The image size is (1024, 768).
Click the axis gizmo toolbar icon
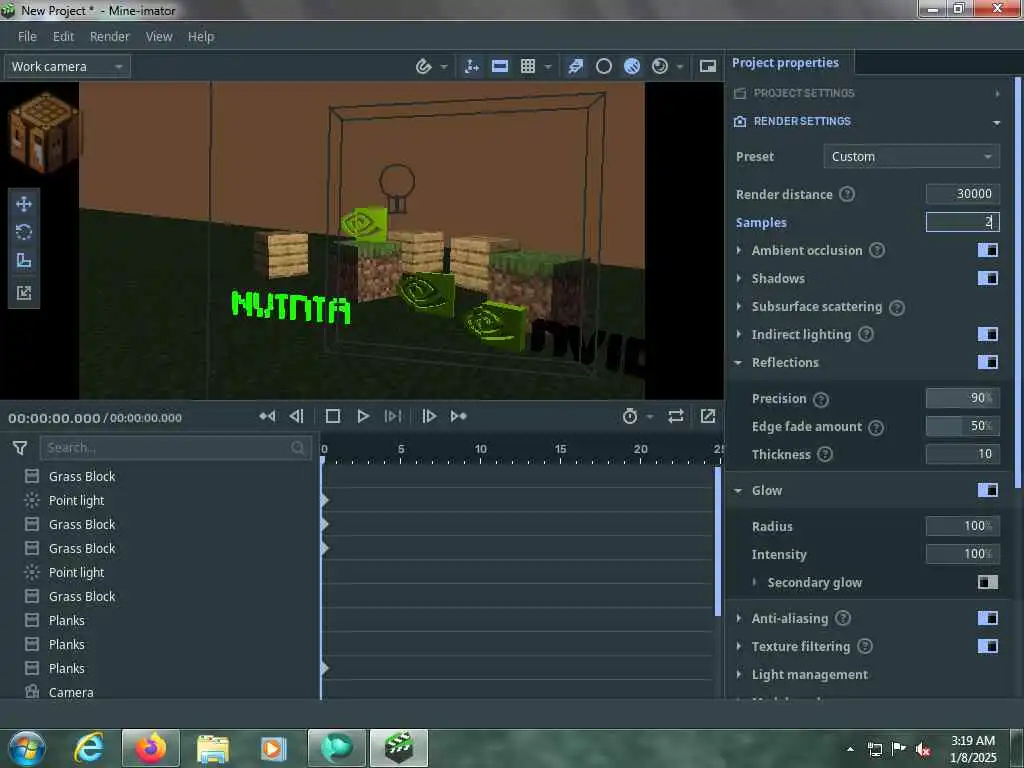[472, 66]
